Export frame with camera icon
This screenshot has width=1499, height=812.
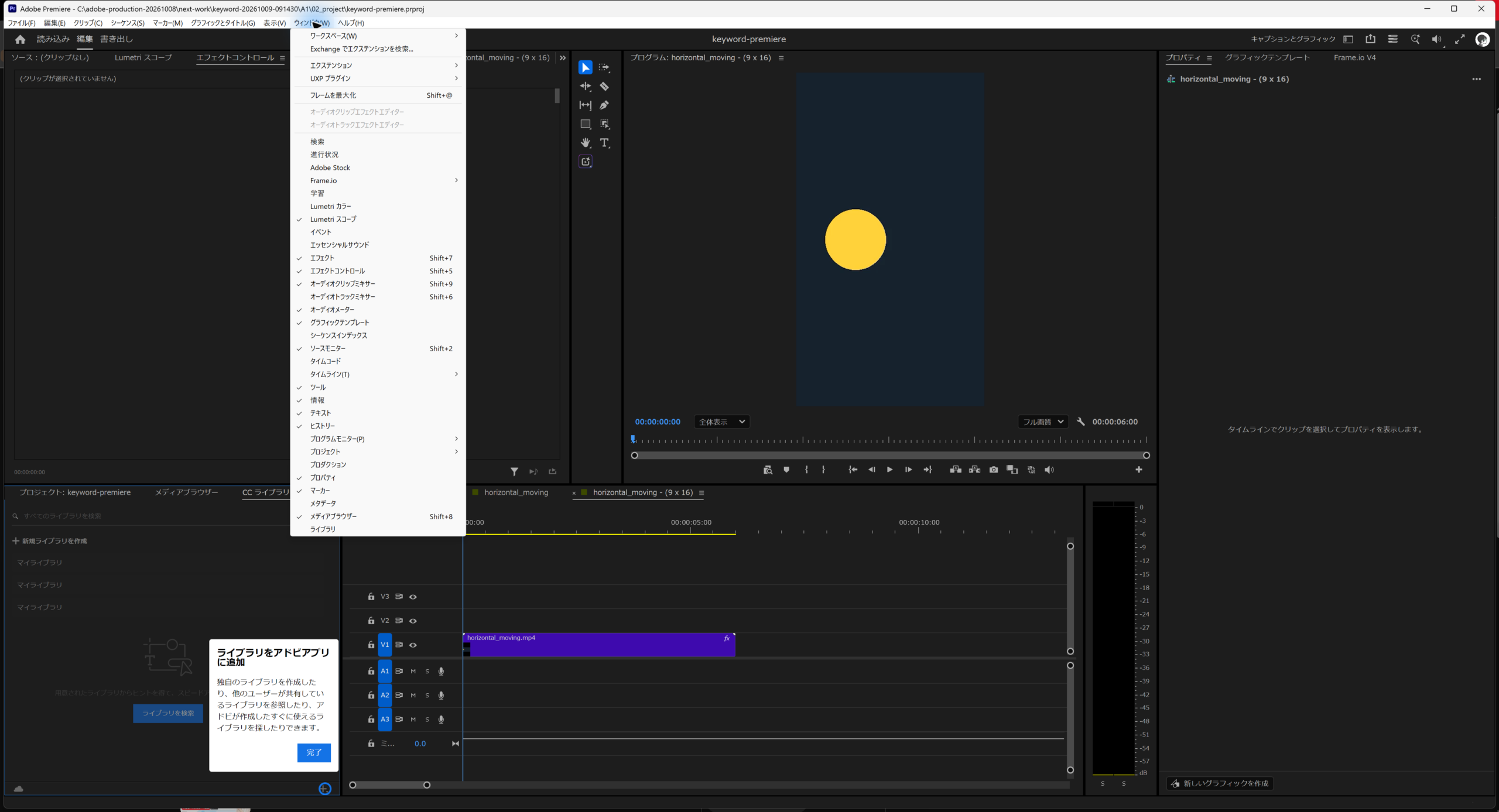[x=994, y=470]
